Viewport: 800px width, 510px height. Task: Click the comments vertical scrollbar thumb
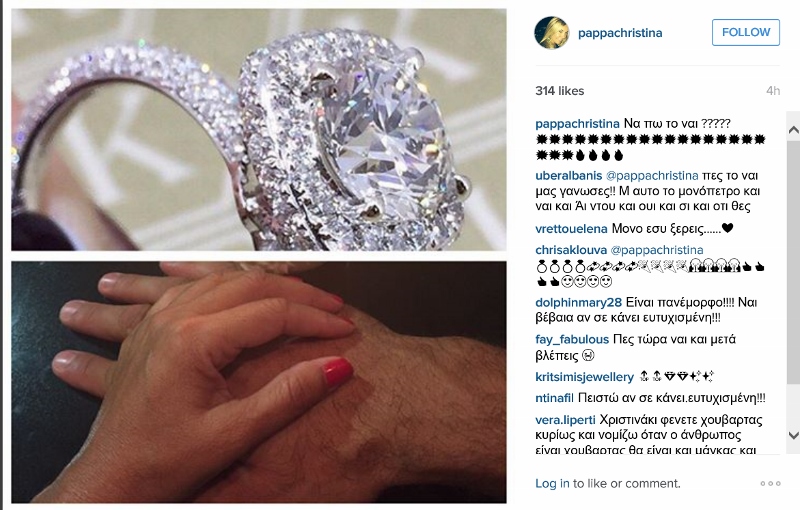(793, 263)
